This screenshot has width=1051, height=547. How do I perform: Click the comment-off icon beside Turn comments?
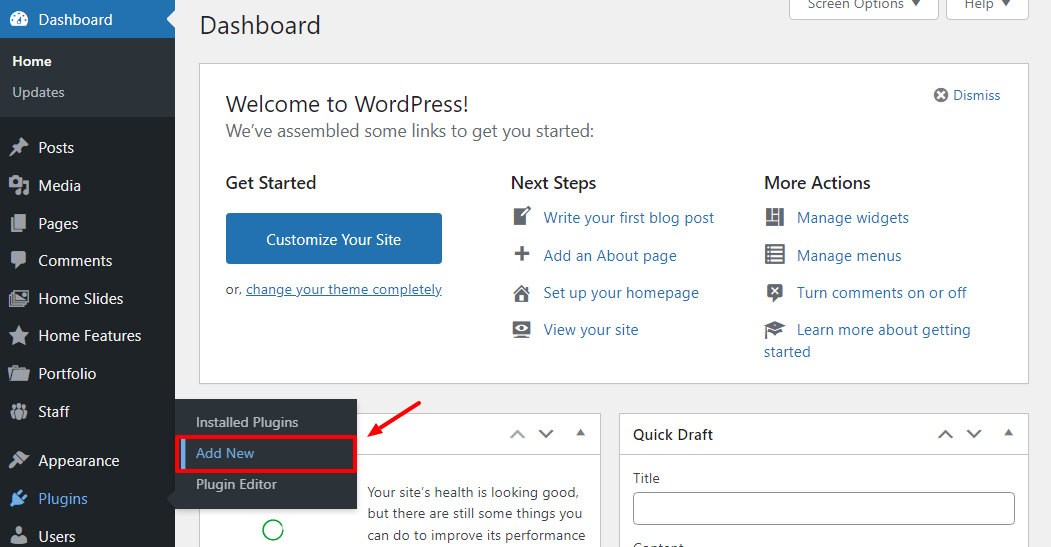click(775, 292)
